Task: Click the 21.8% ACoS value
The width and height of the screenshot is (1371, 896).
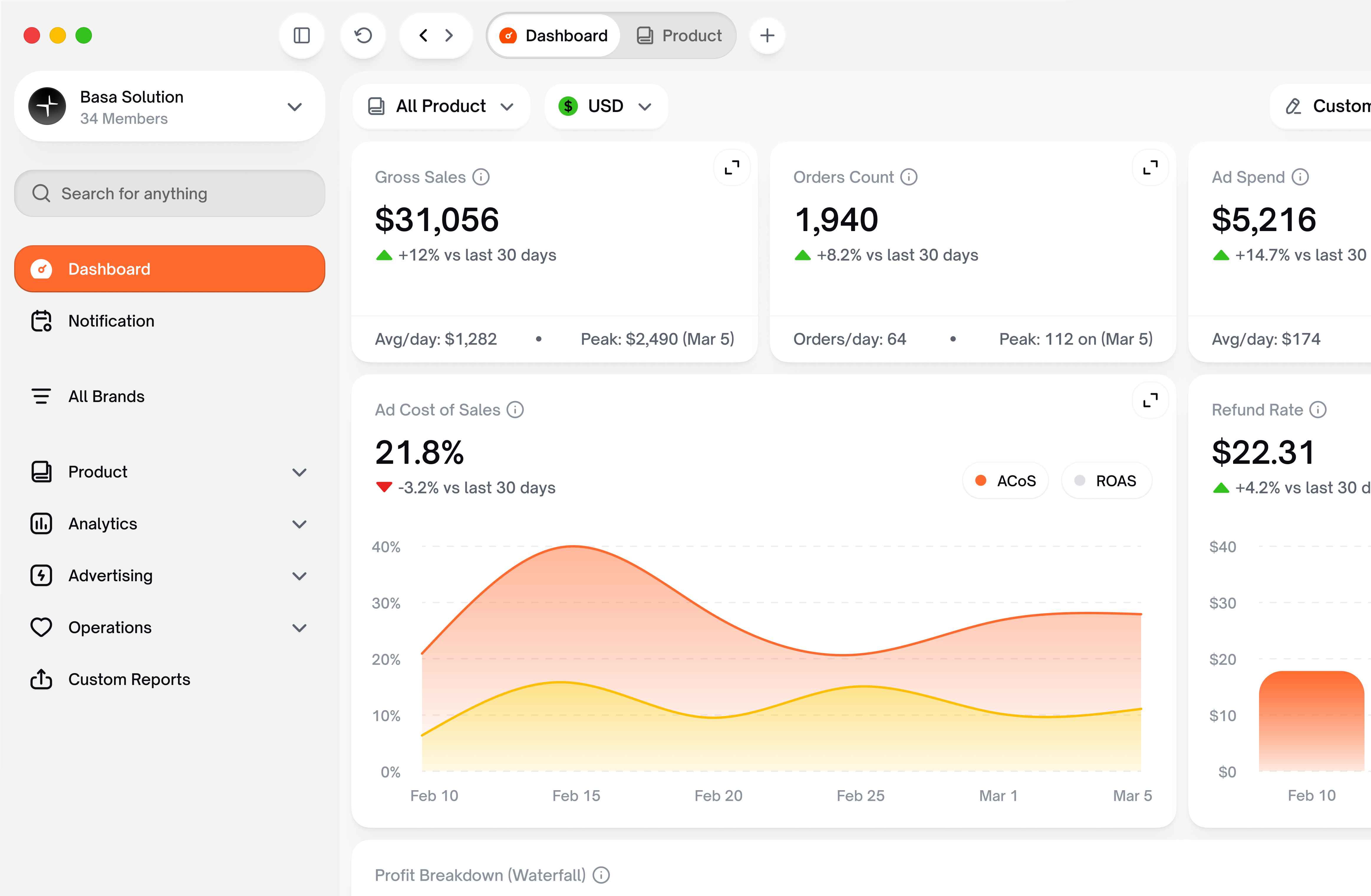Action: pyautogui.click(x=419, y=452)
